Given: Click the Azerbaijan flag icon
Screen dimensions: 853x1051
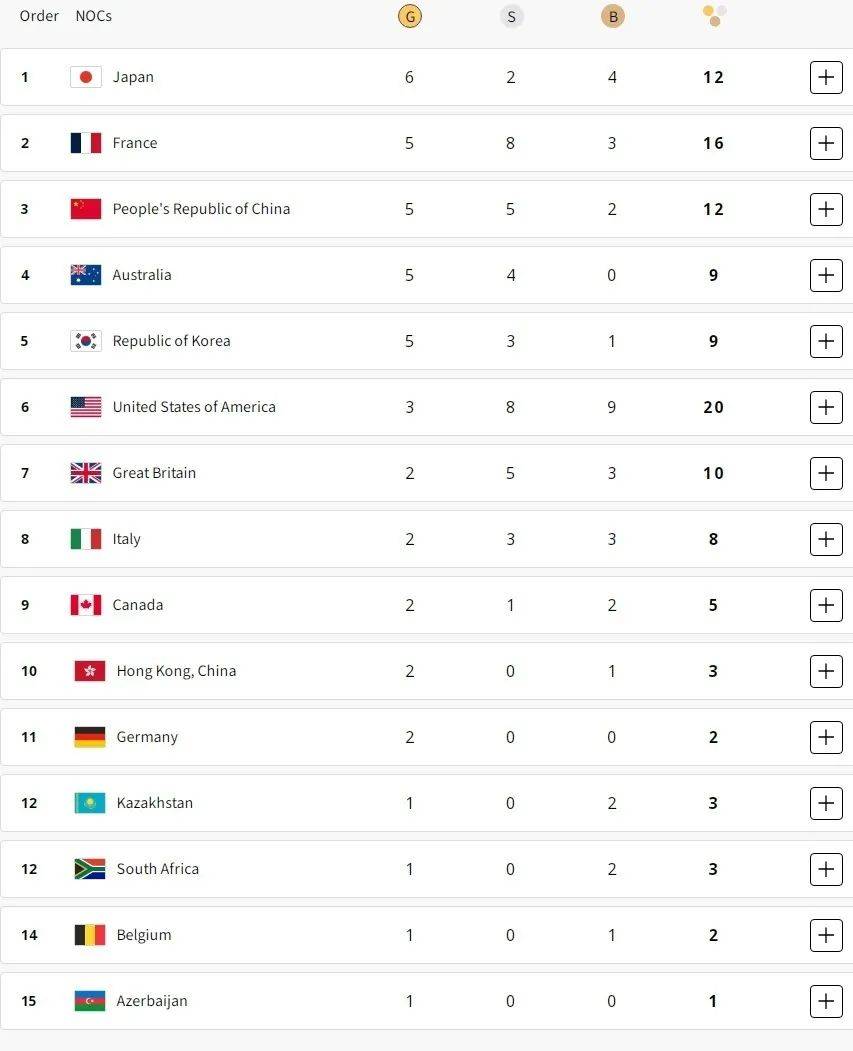Looking at the screenshot, I should [x=90, y=1001].
